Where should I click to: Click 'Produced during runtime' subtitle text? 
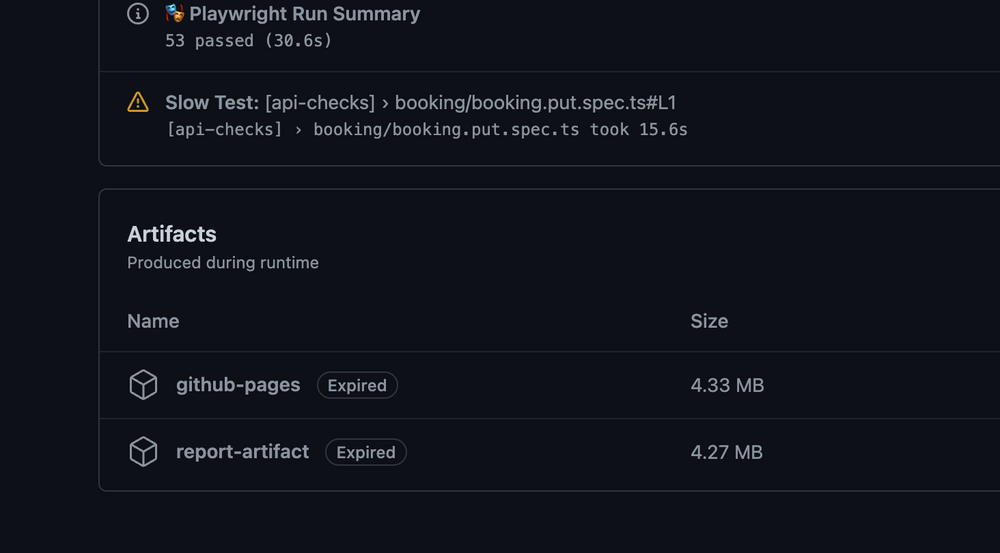(223, 263)
